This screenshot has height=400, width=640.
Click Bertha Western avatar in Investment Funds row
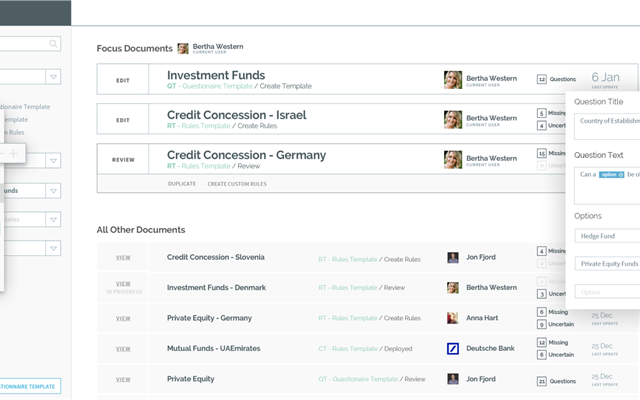click(453, 80)
